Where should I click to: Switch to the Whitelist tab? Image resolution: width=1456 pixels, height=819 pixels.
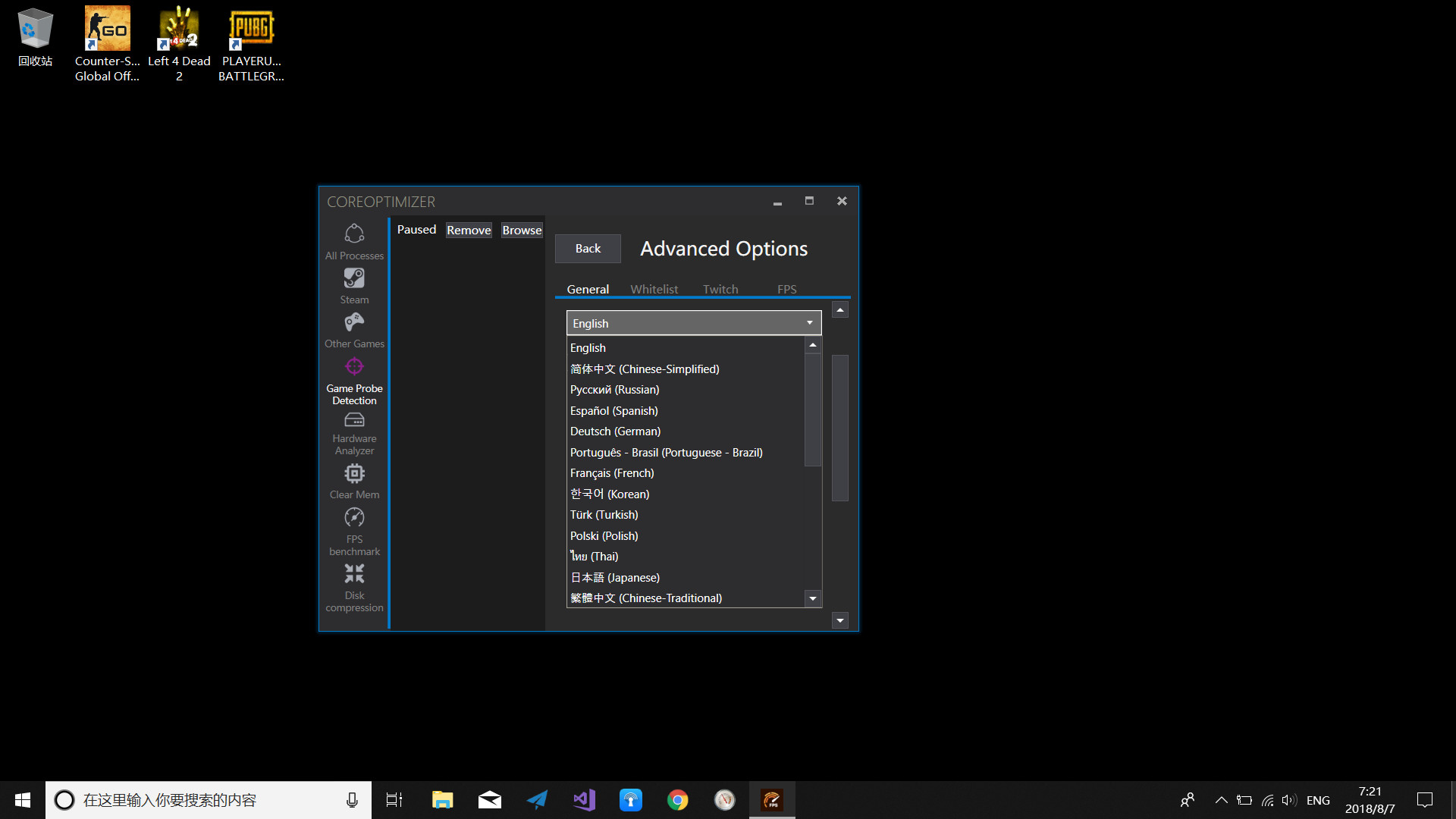(653, 289)
